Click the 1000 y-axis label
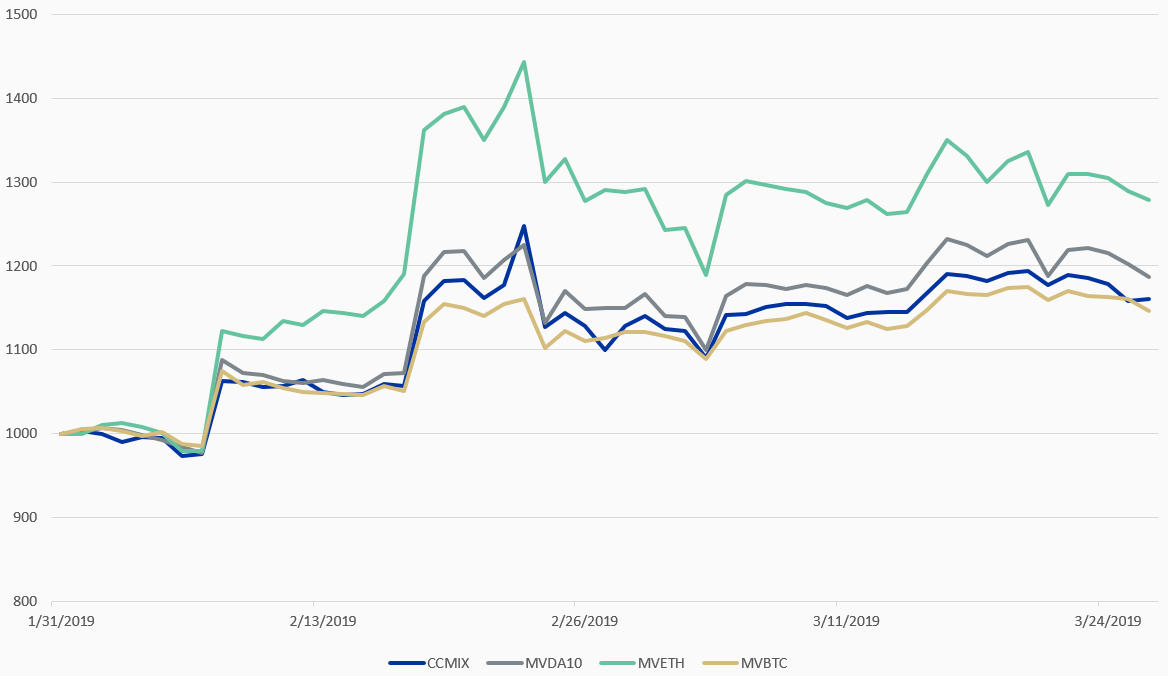 coord(20,434)
